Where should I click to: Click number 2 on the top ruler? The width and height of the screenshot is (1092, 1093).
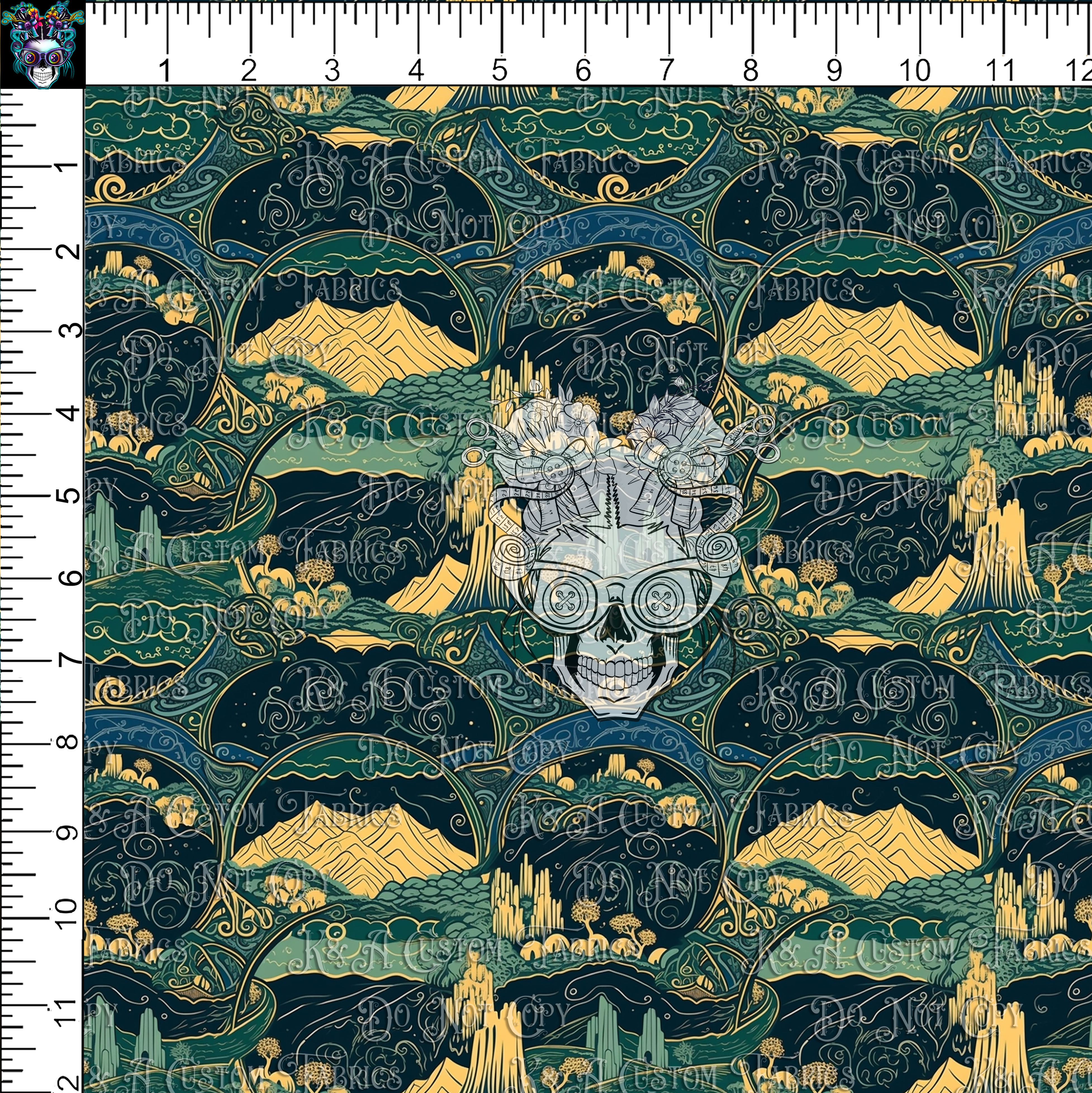tap(248, 71)
